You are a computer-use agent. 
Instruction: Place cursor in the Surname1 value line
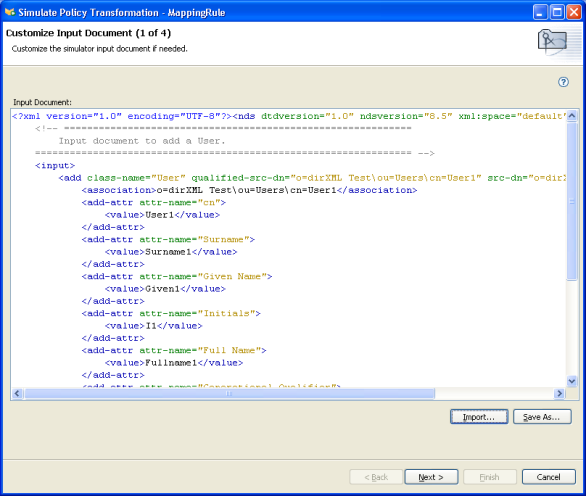click(171, 252)
